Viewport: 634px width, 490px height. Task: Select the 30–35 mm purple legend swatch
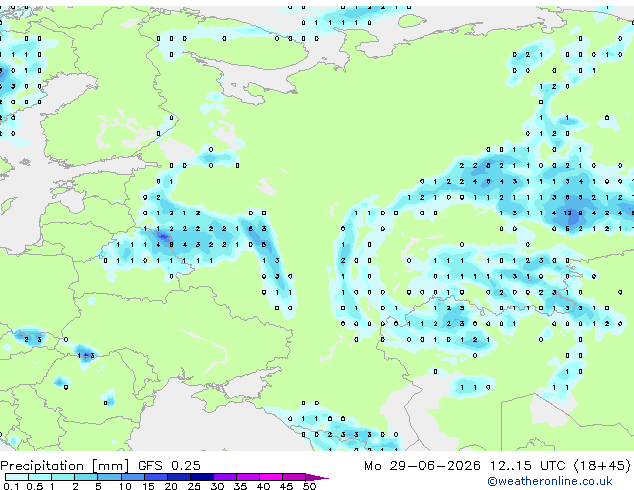point(225,477)
